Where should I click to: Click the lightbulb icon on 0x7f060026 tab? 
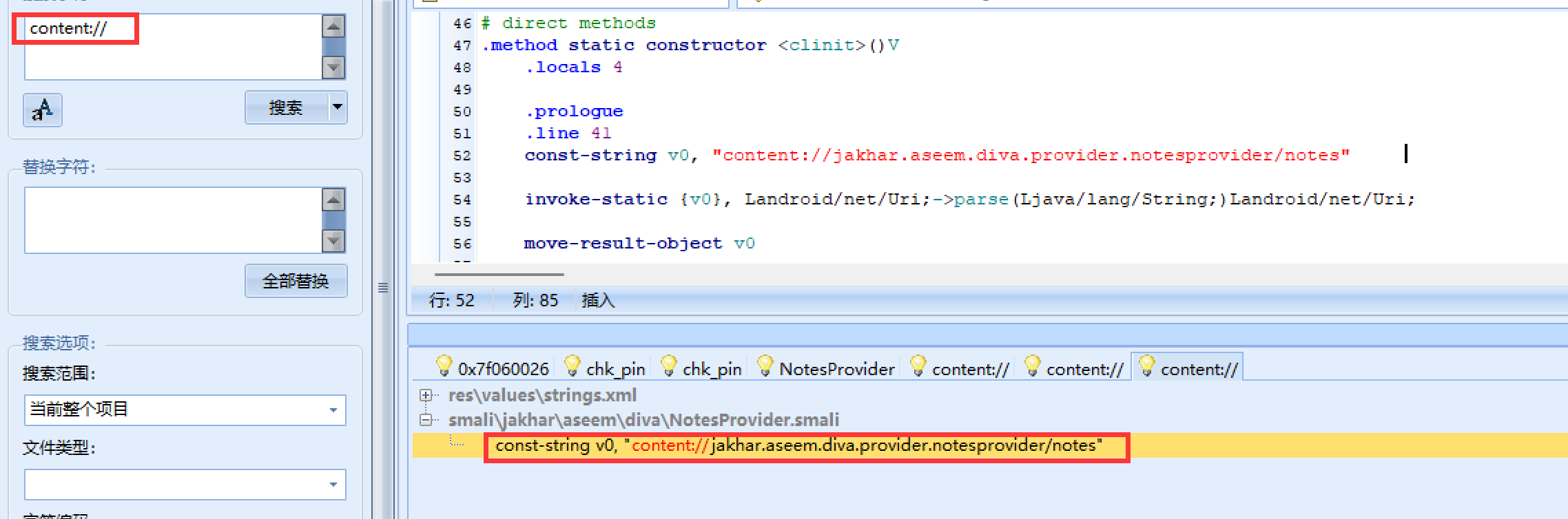point(444,366)
